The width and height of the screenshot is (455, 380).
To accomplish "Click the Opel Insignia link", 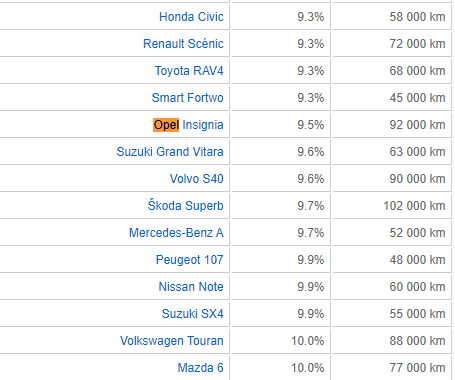I will click(x=188, y=125).
